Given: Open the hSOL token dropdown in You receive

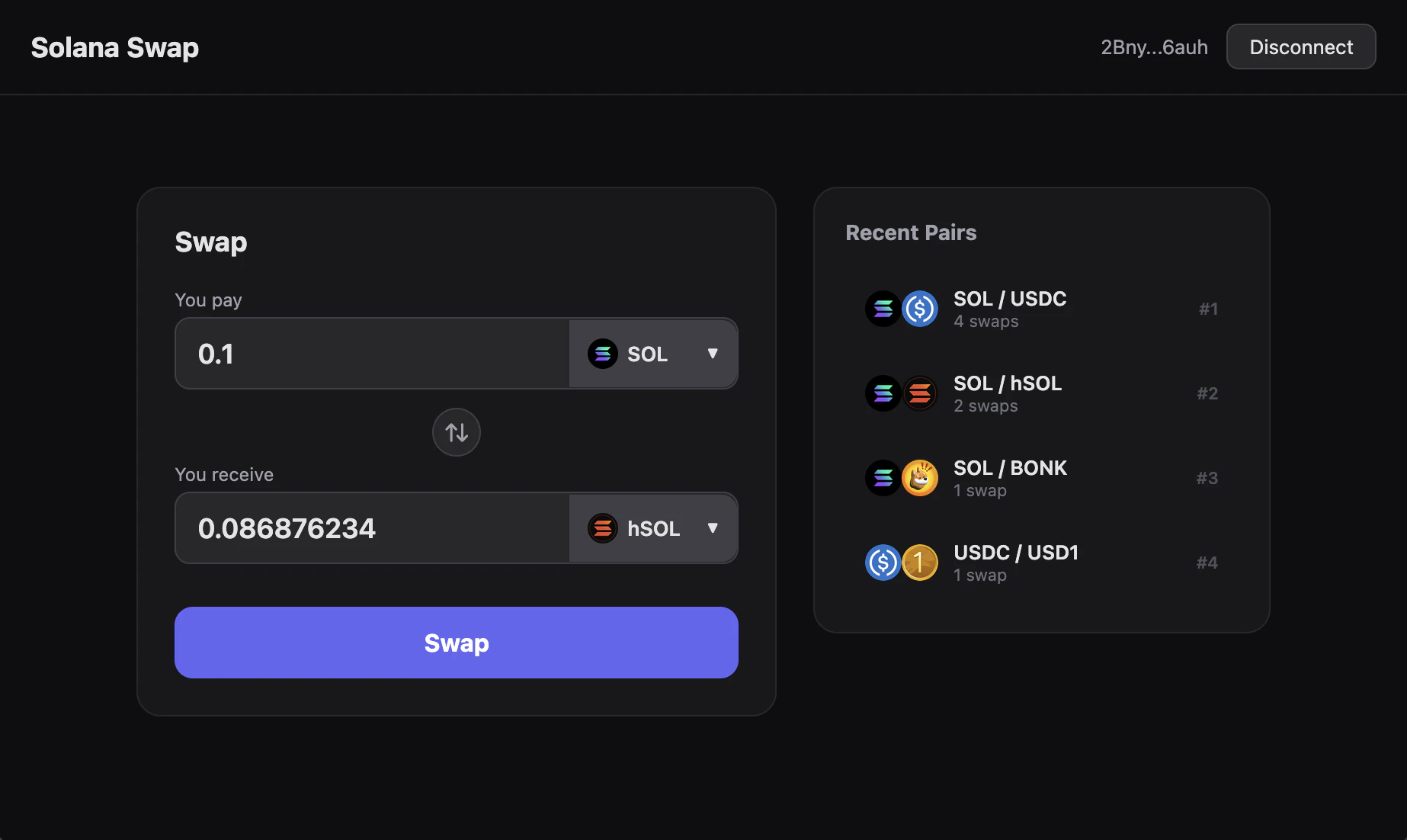Looking at the screenshot, I should click(653, 527).
